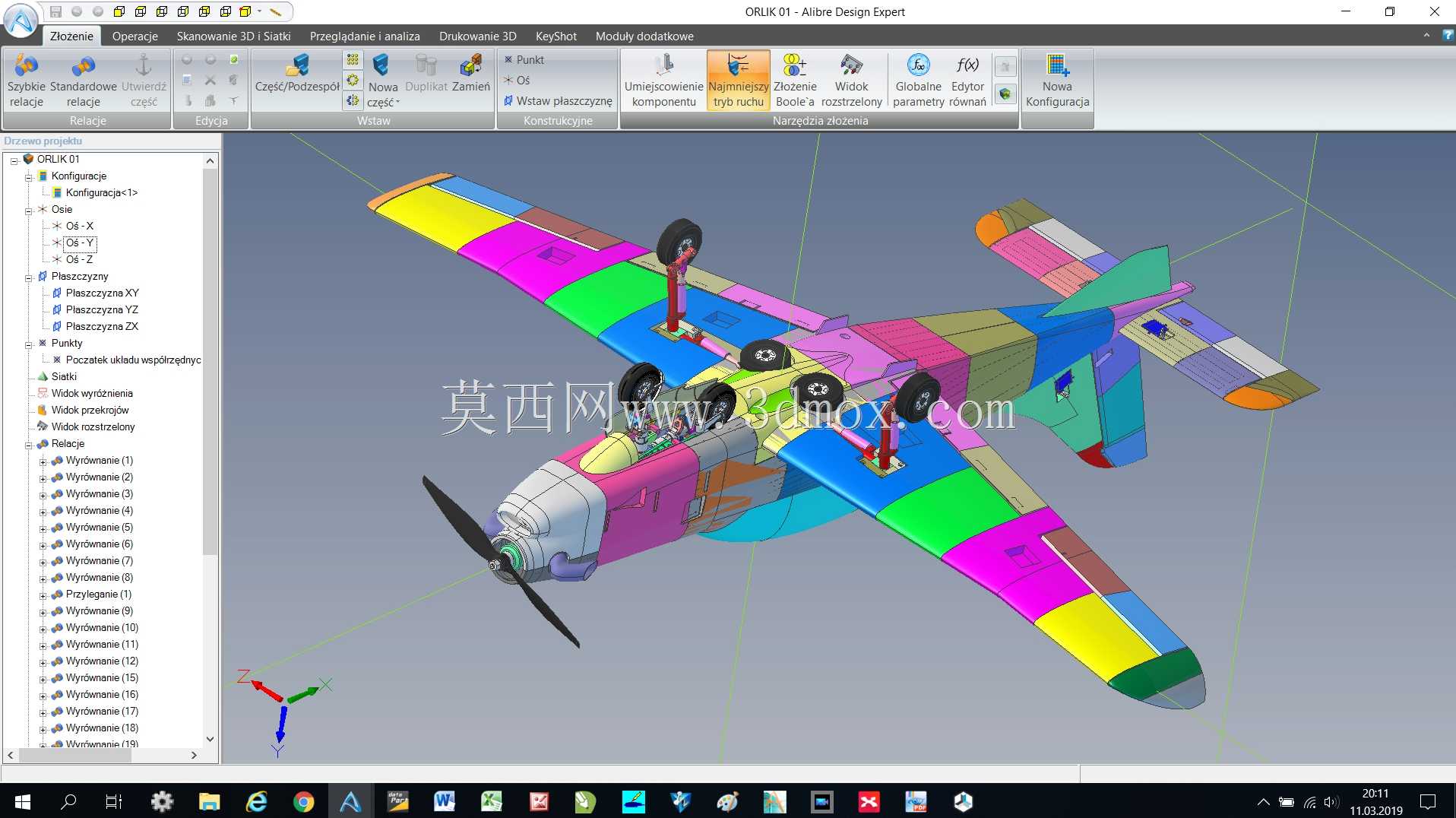Click the project tree scroll down arrow
Screen dimensions: 1456x818
210,739
